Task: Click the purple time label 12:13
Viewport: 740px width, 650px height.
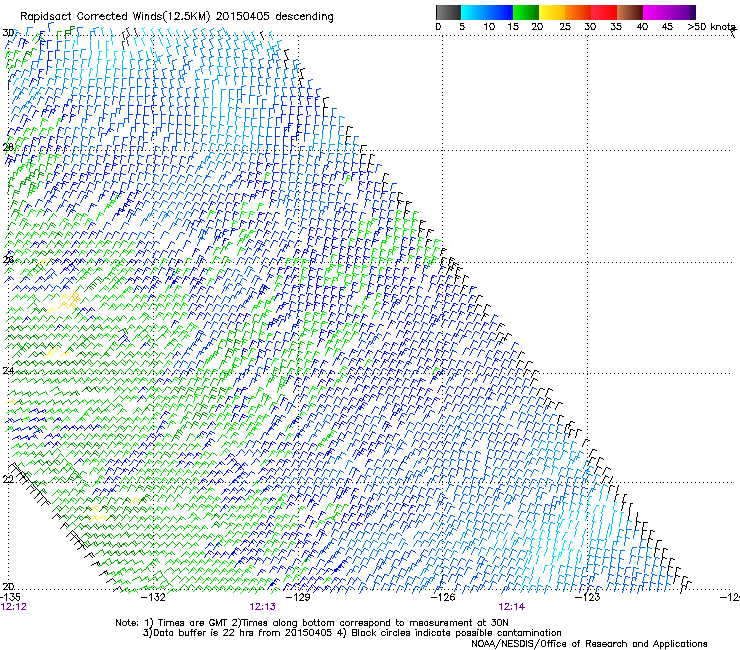Action: click(x=262, y=607)
